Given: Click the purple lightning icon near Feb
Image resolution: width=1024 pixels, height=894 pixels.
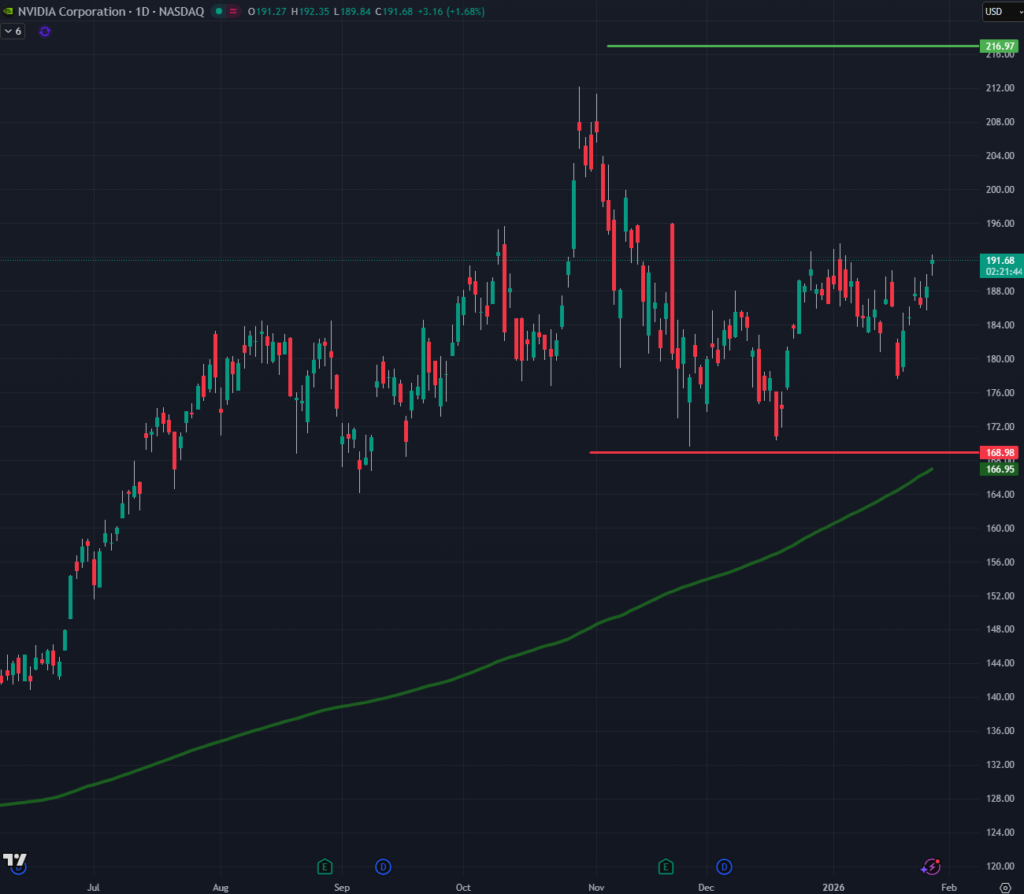Looking at the screenshot, I should pos(931,866).
